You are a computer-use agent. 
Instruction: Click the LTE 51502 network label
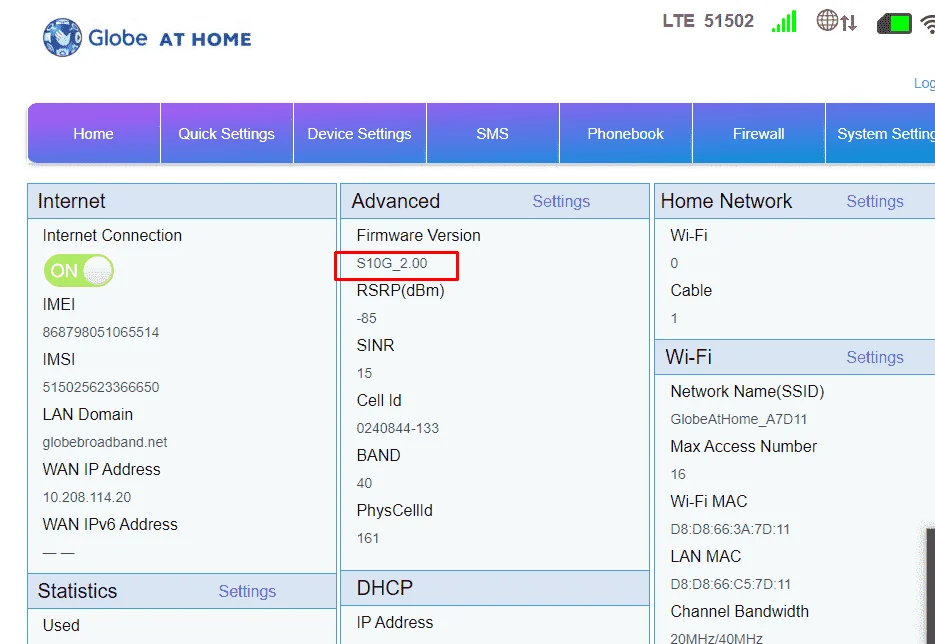click(x=708, y=21)
